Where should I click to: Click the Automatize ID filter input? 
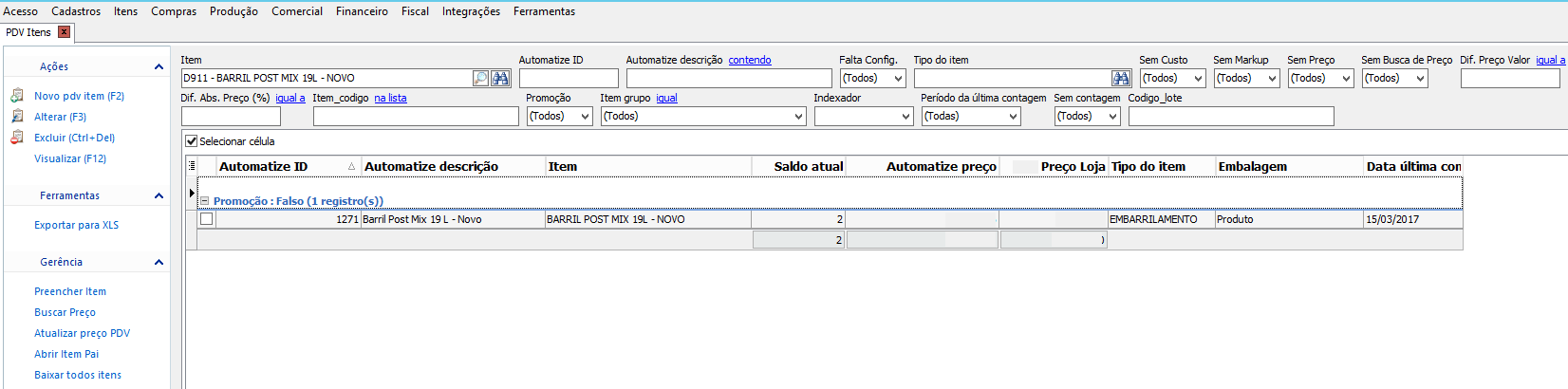[x=569, y=79]
